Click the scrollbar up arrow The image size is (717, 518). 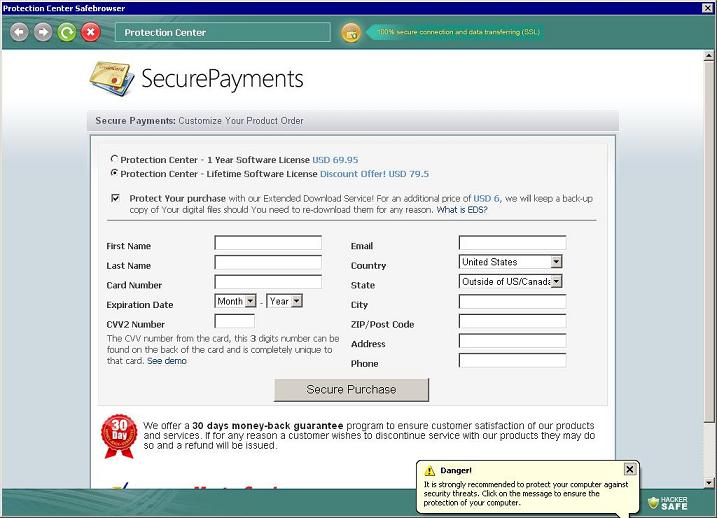coord(709,56)
